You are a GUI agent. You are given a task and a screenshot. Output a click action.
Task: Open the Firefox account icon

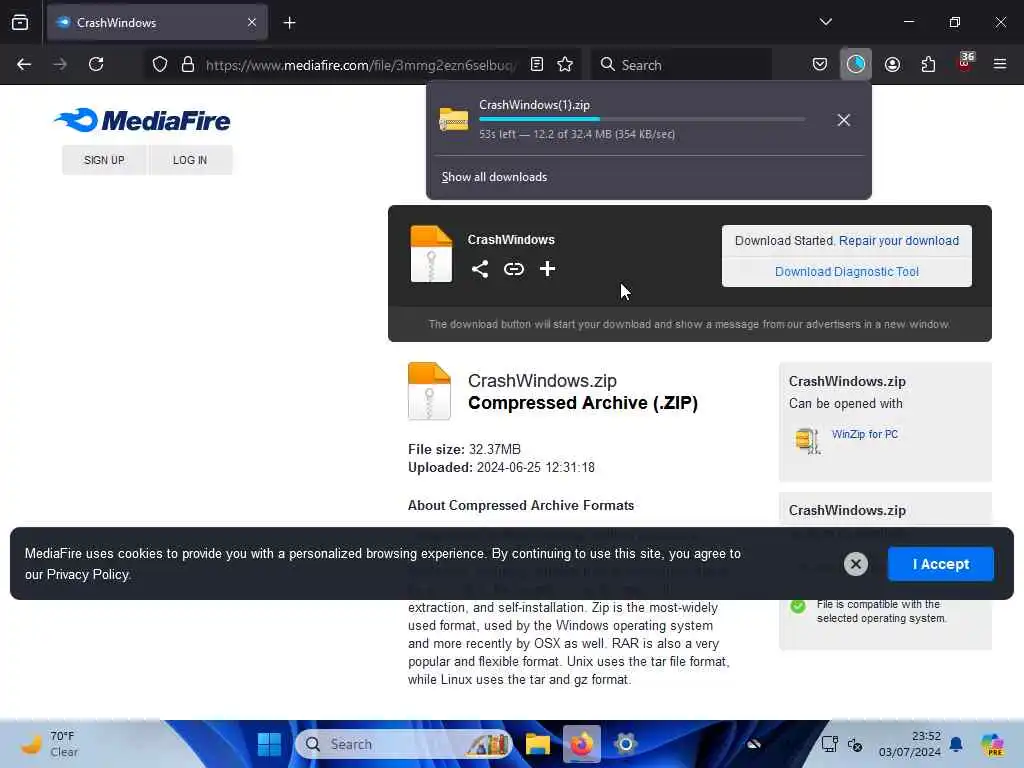click(892, 64)
